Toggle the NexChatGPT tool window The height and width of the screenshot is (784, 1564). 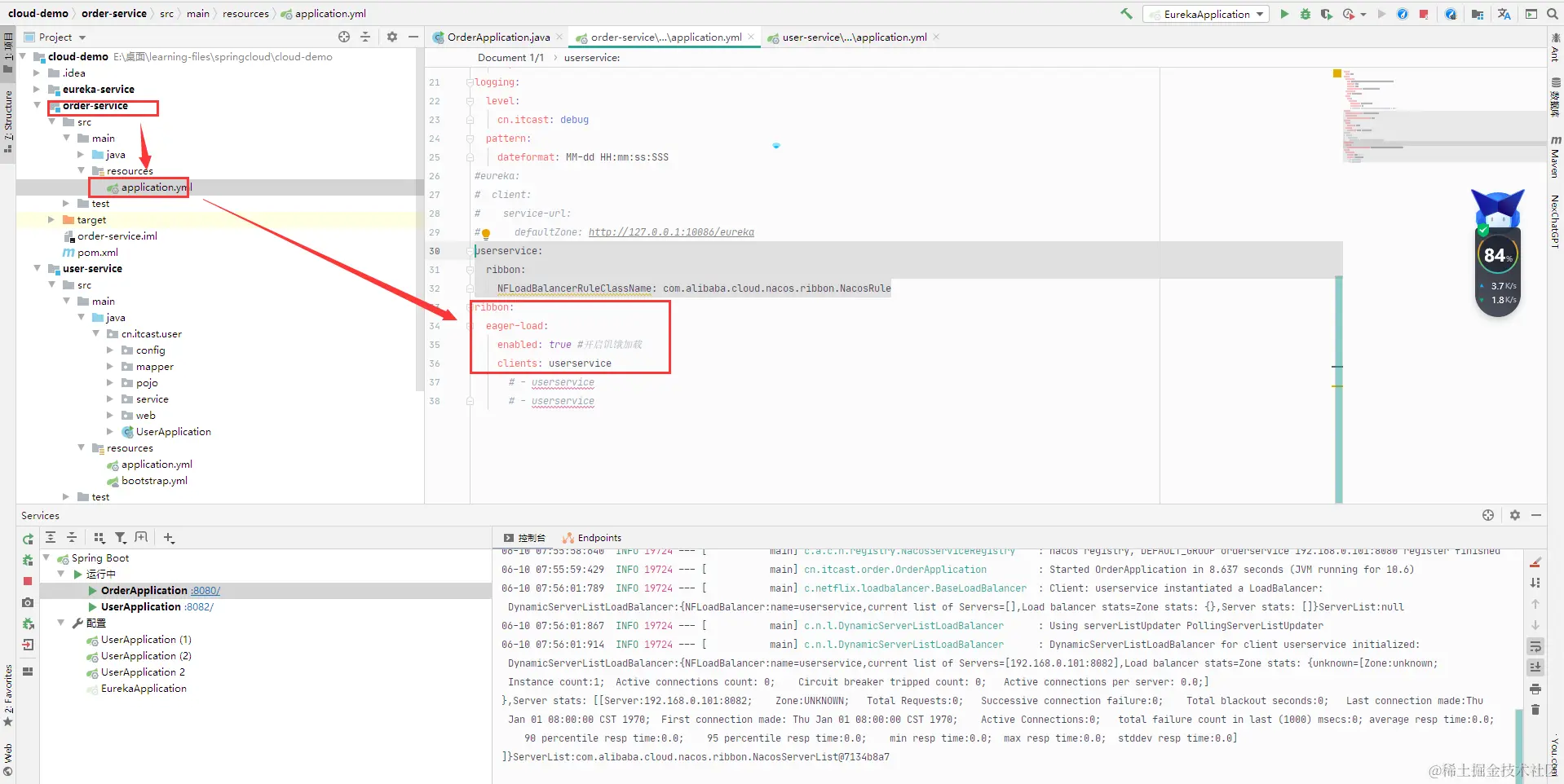click(1555, 221)
